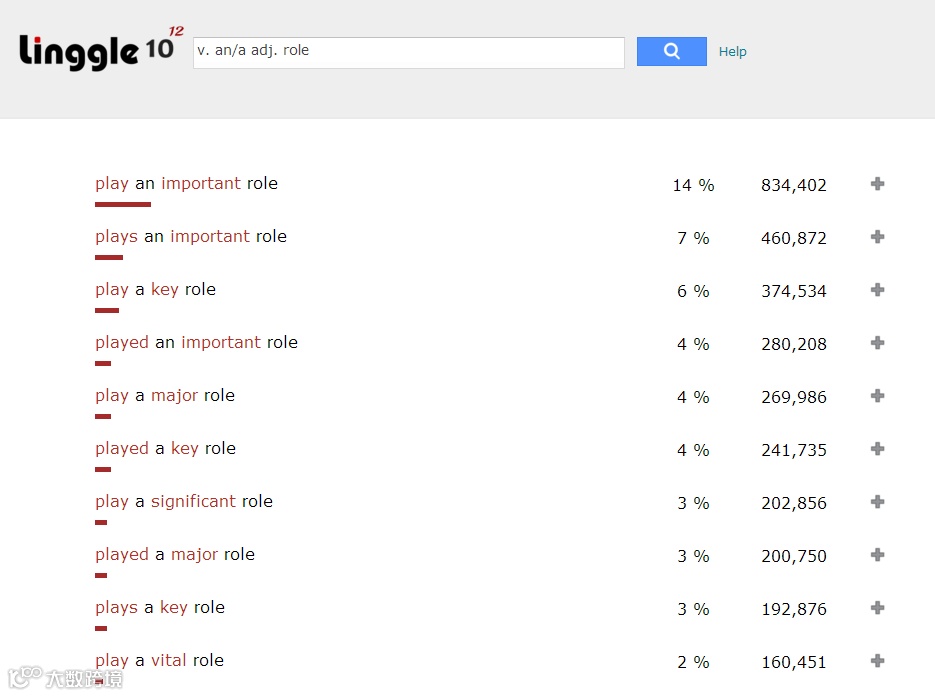Select the "play an important role" result

pos(186,184)
